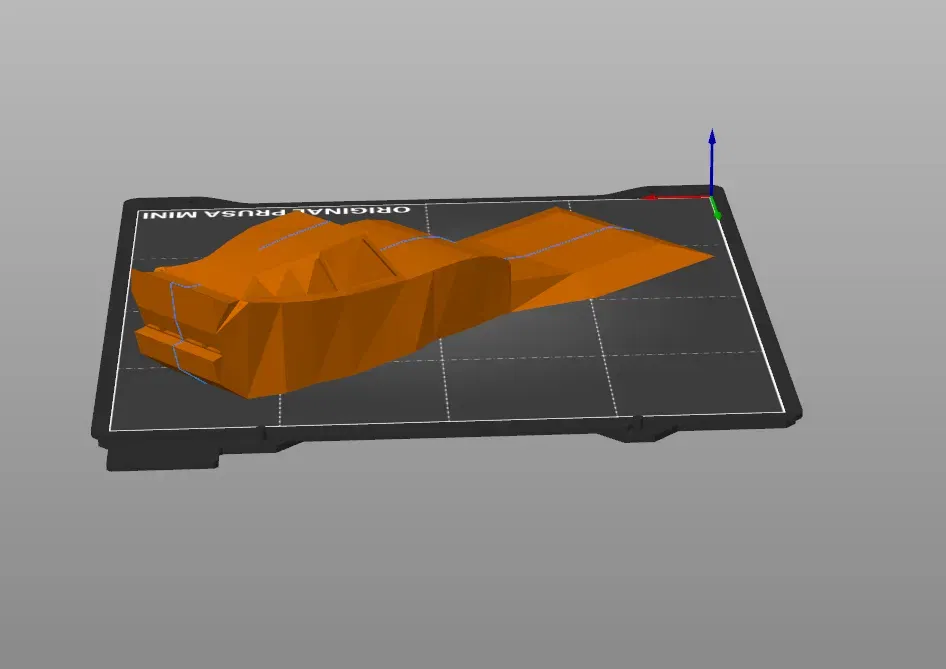Click the empty front-right grid cell on the bed

click(688, 383)
